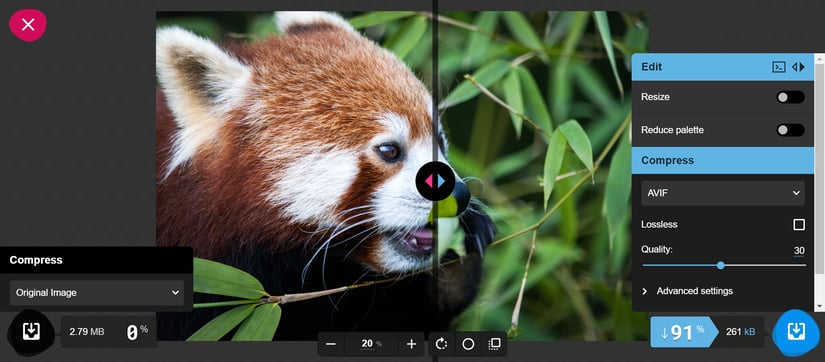825x362 pixels.
Task: Check the Lossless checkbox
Action: pos(799,225)
